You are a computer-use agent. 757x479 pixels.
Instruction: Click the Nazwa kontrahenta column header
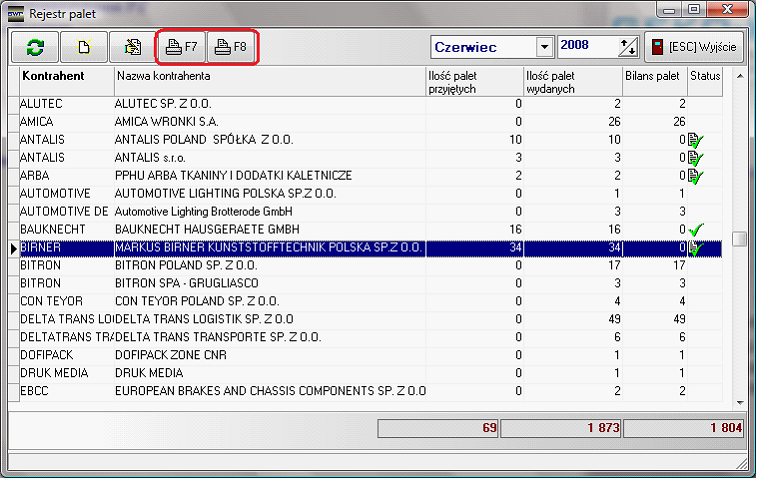point(269,77)
